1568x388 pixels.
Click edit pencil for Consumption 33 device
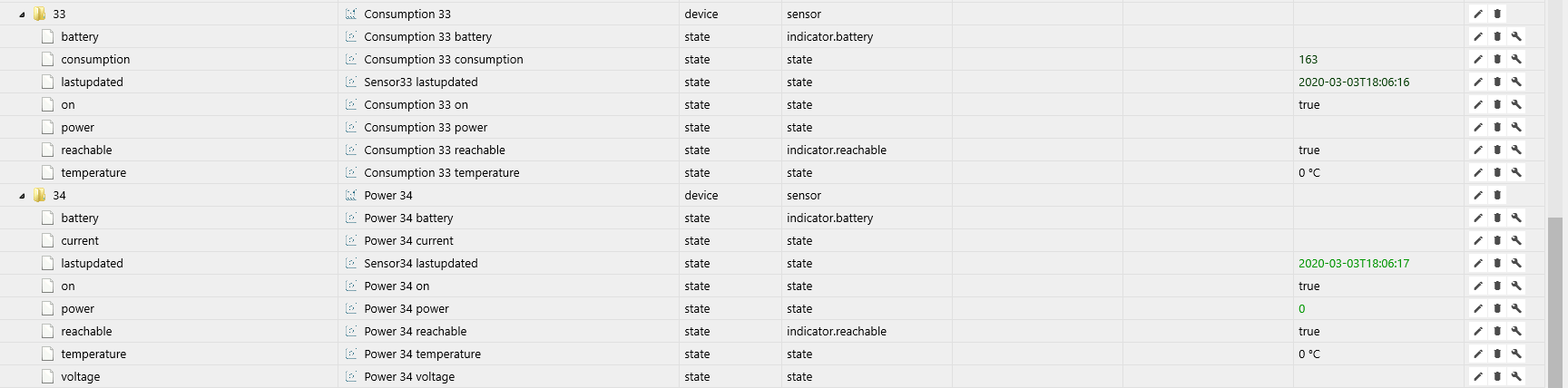point(1478,14)
